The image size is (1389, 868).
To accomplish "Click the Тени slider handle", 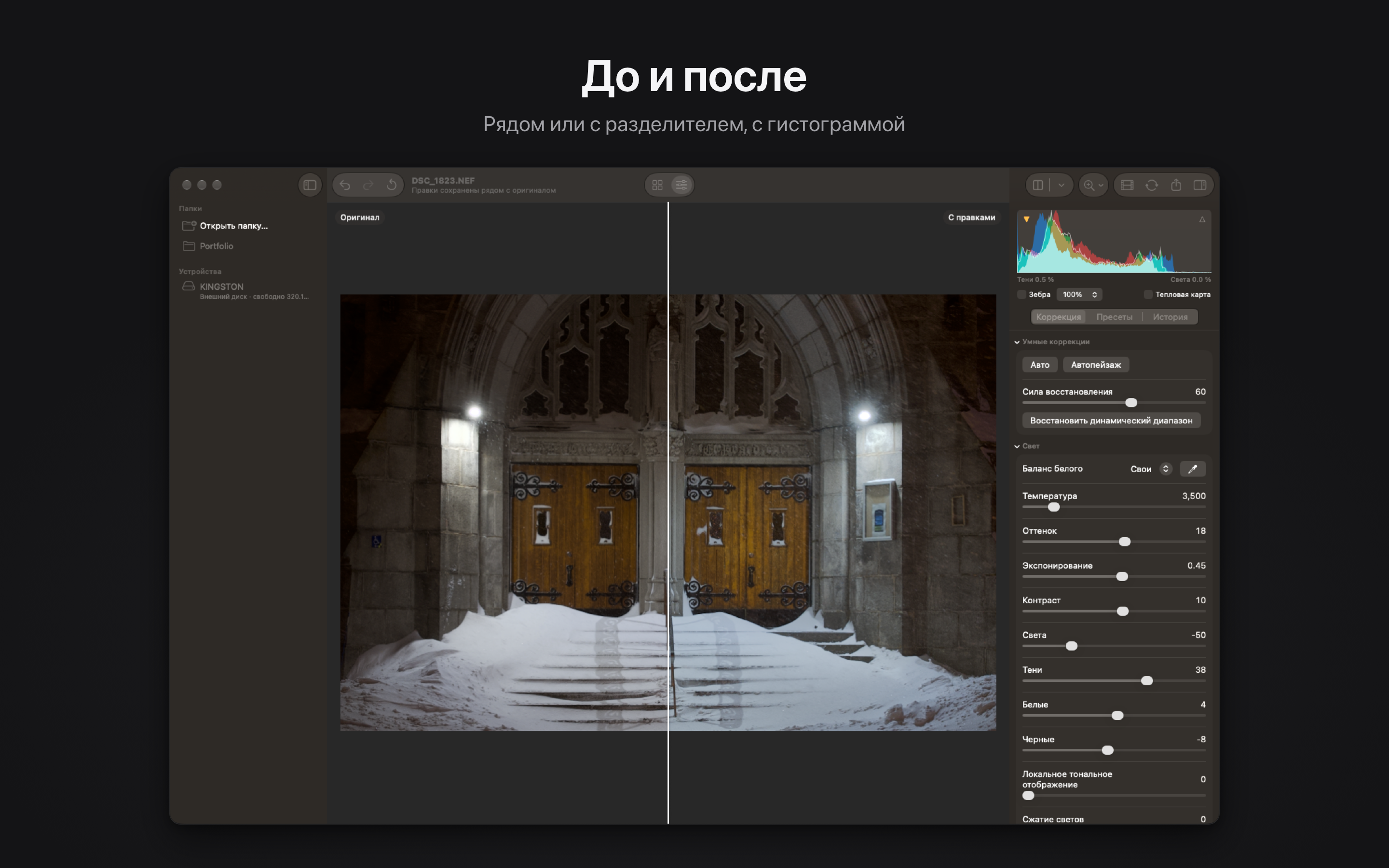I will point(1147,681).
